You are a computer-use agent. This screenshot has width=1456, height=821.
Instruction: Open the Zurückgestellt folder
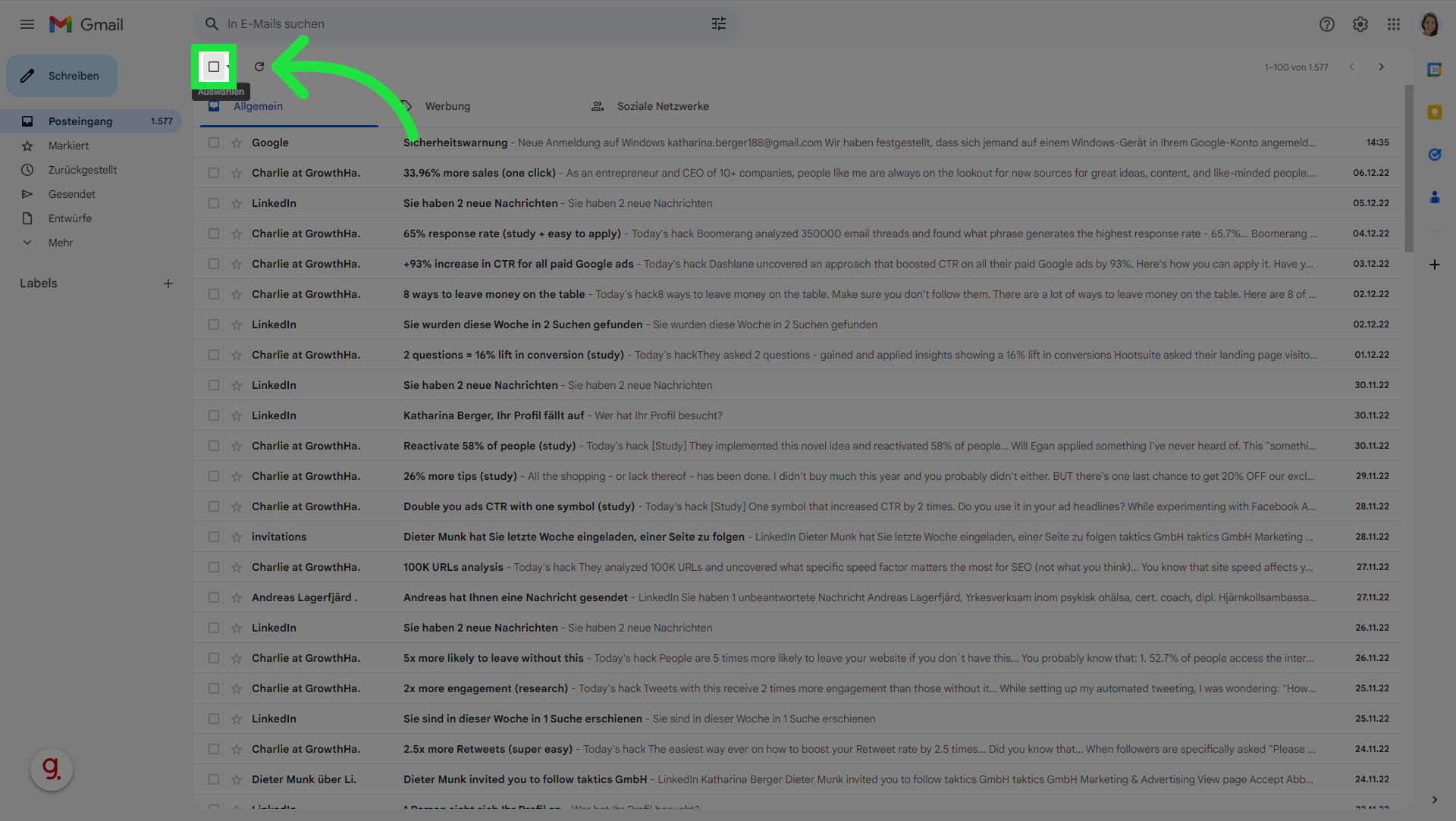pyautogui.click(x=91, y=170)
